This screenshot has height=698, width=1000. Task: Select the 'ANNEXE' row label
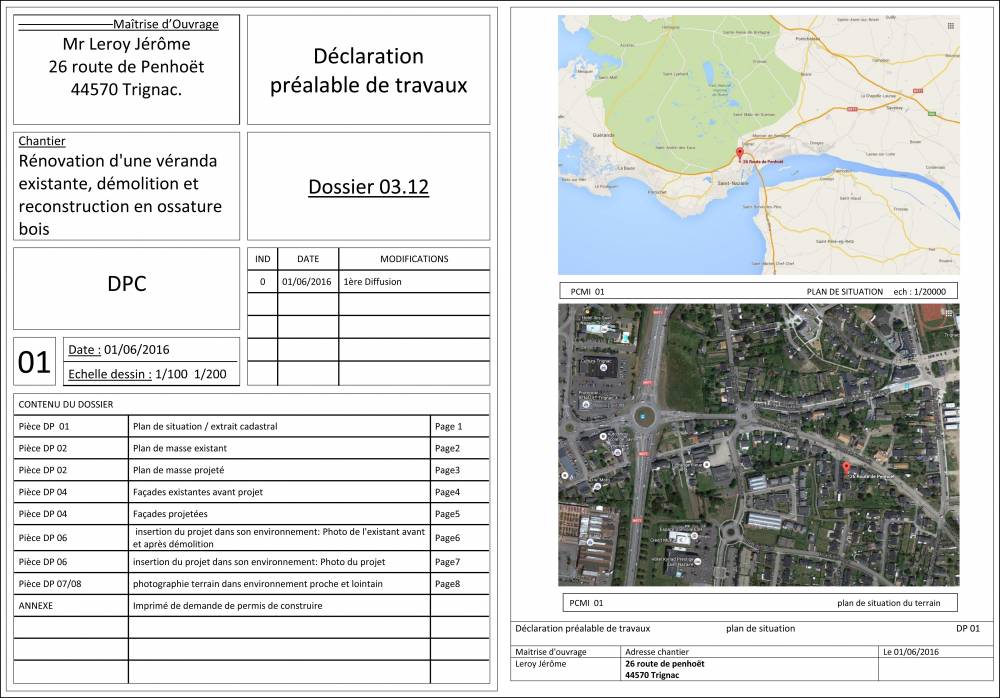(36, 605)
